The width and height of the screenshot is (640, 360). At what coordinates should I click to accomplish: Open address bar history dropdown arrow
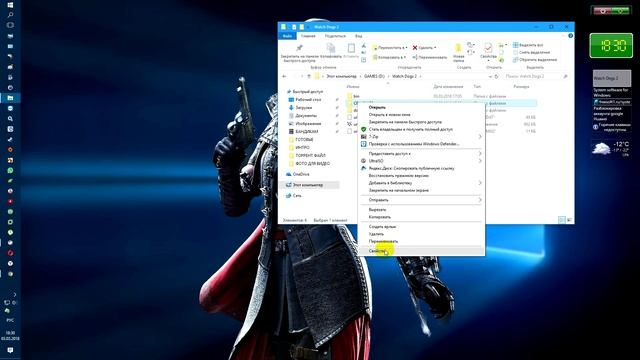[x=490, y=76]
